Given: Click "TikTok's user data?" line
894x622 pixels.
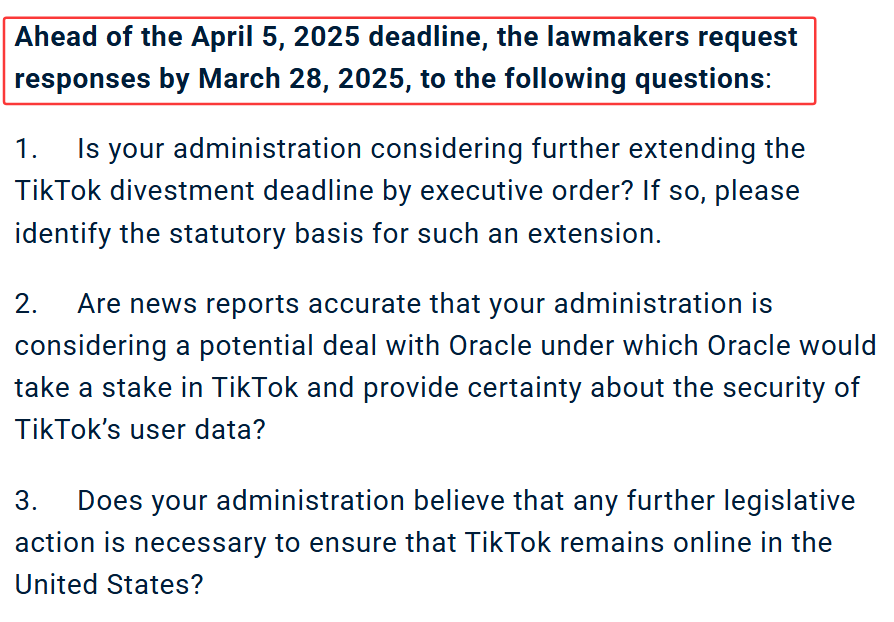Looking at the screenshot, I should click(140, 430).
